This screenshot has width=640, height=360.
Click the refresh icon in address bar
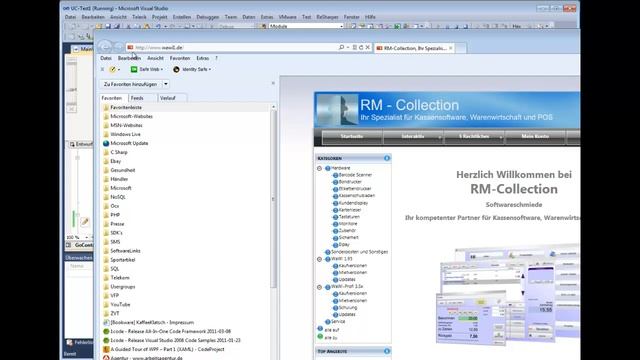pos(361,47)
